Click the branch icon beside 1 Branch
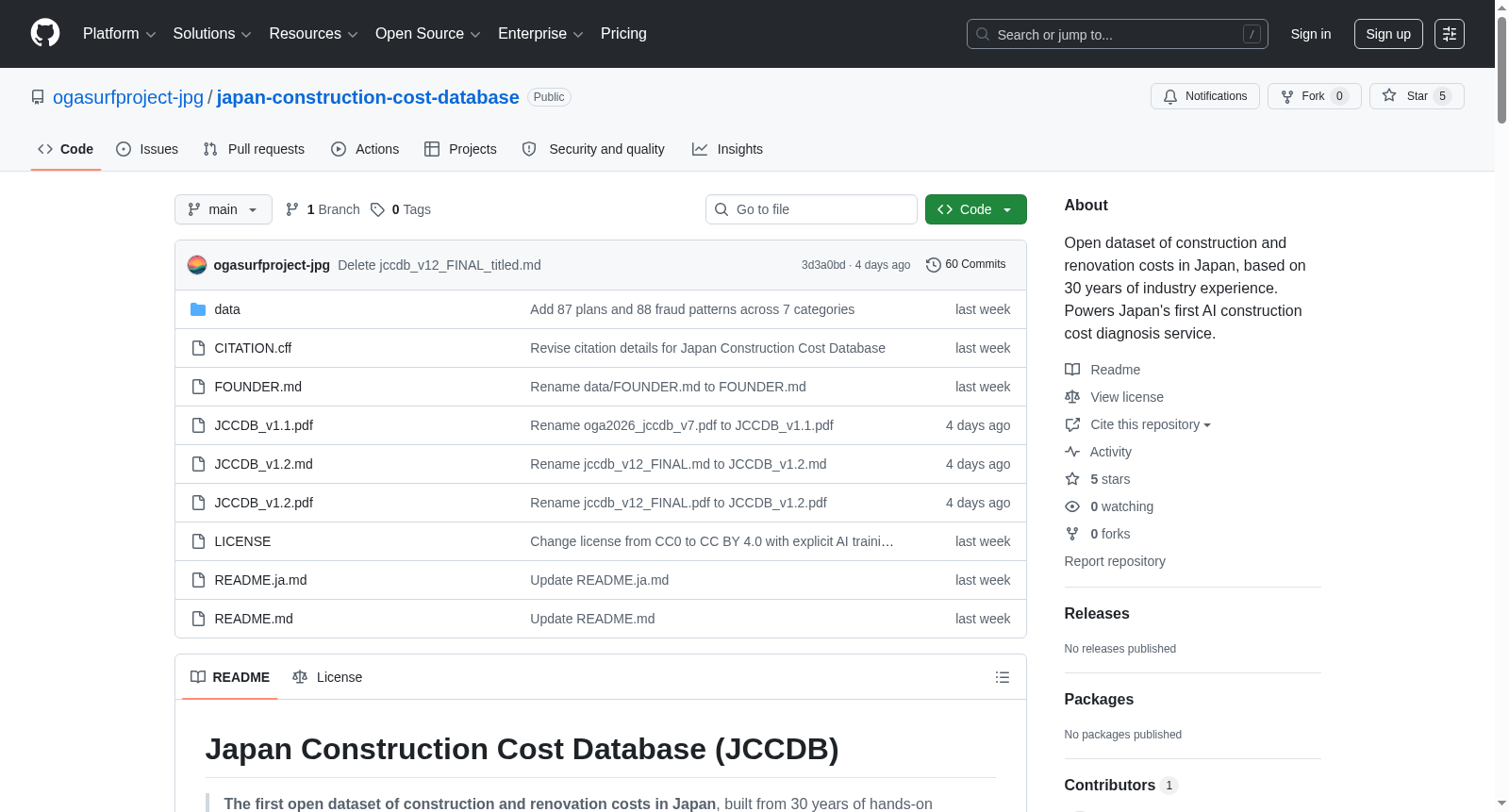Image resolution: width=1509 pixels, height=812 pixels. point(292,209)
